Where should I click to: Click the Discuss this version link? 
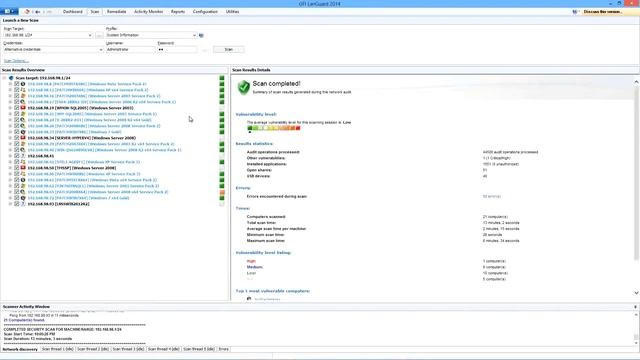(602, 12)
